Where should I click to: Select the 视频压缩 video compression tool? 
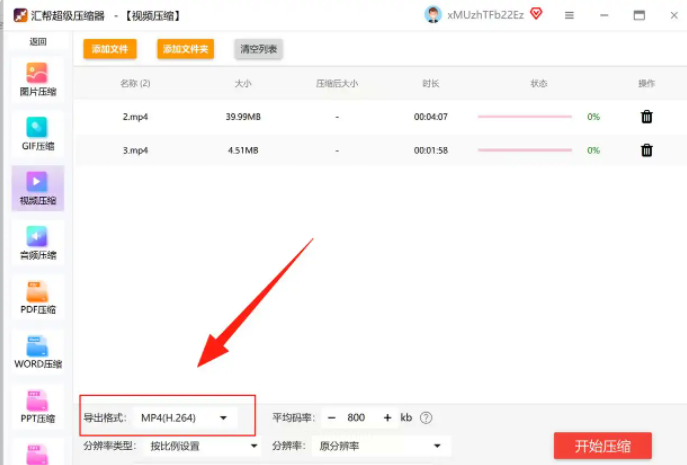(38, 188)
